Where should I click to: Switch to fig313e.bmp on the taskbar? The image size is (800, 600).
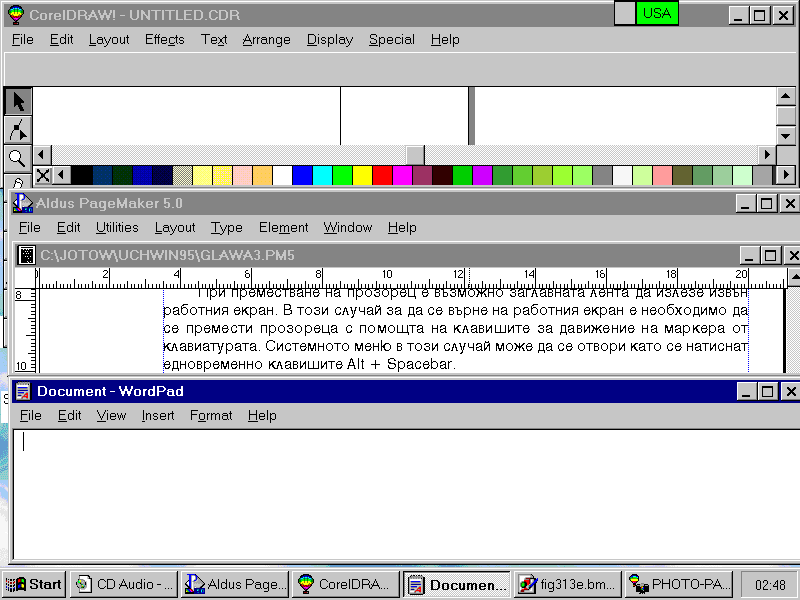(x=567, y=584)
